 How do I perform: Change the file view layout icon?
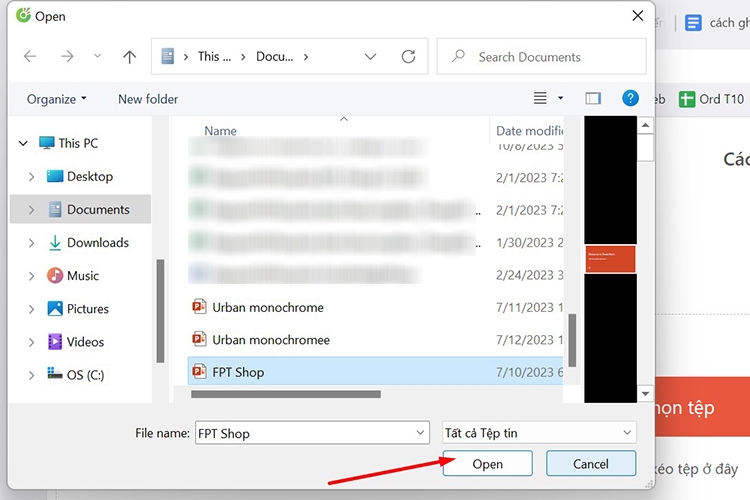540,99
